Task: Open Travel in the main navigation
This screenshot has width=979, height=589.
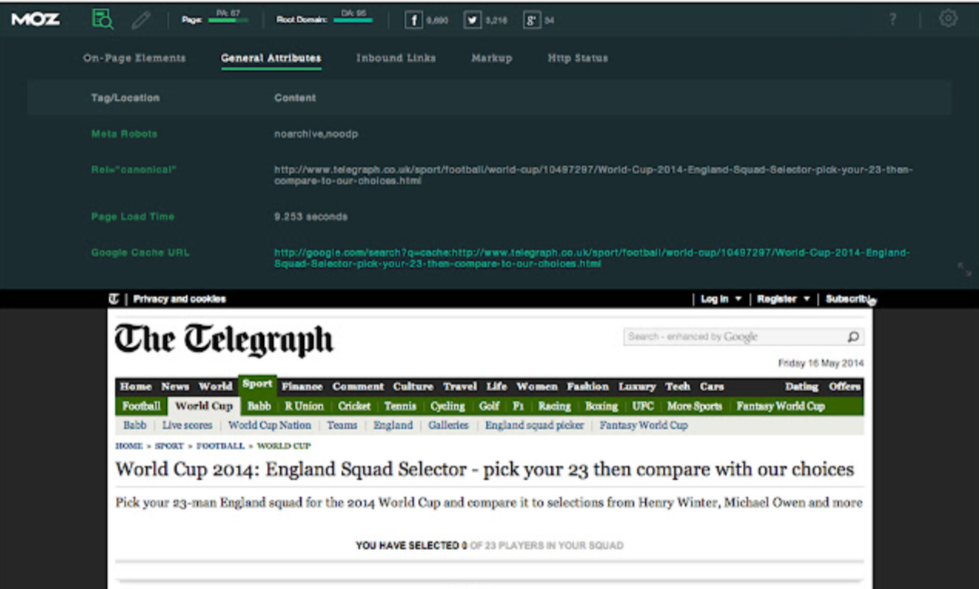Action: (x=460, y=386)
